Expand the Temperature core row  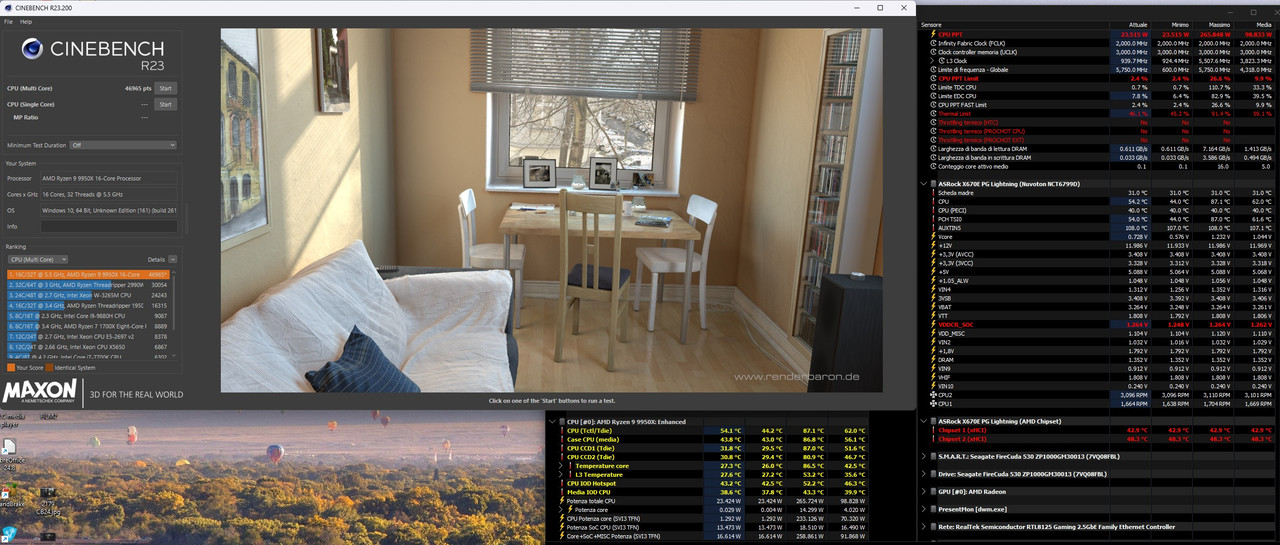point(561,466)
